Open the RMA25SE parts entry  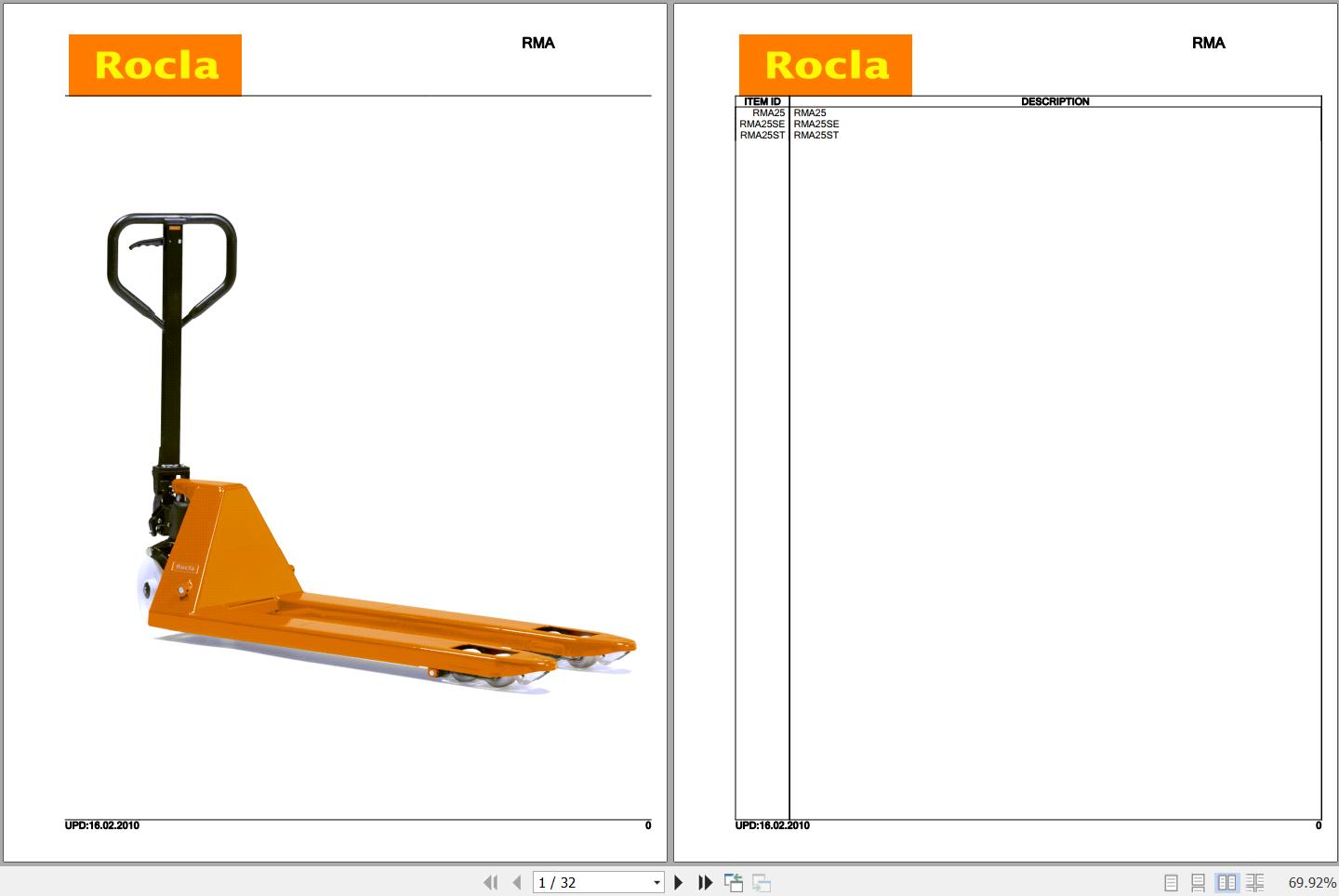pos(762,123)
